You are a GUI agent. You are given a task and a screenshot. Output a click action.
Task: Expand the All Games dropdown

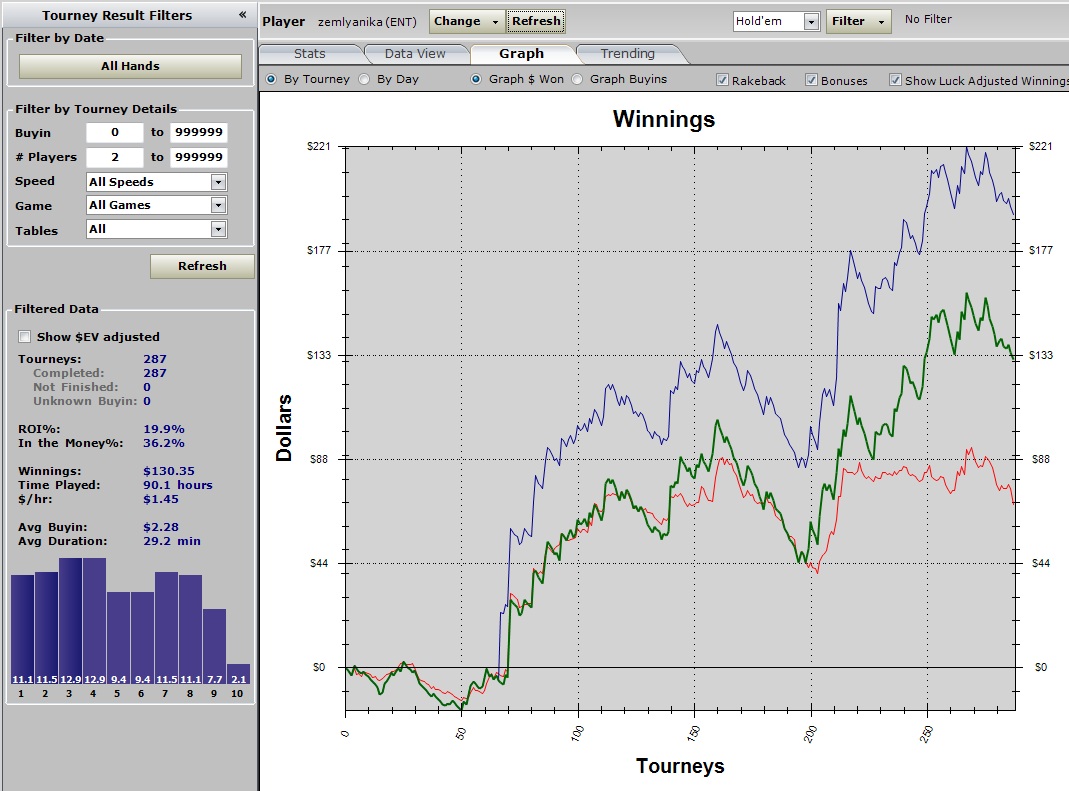(x=218, y=205)
